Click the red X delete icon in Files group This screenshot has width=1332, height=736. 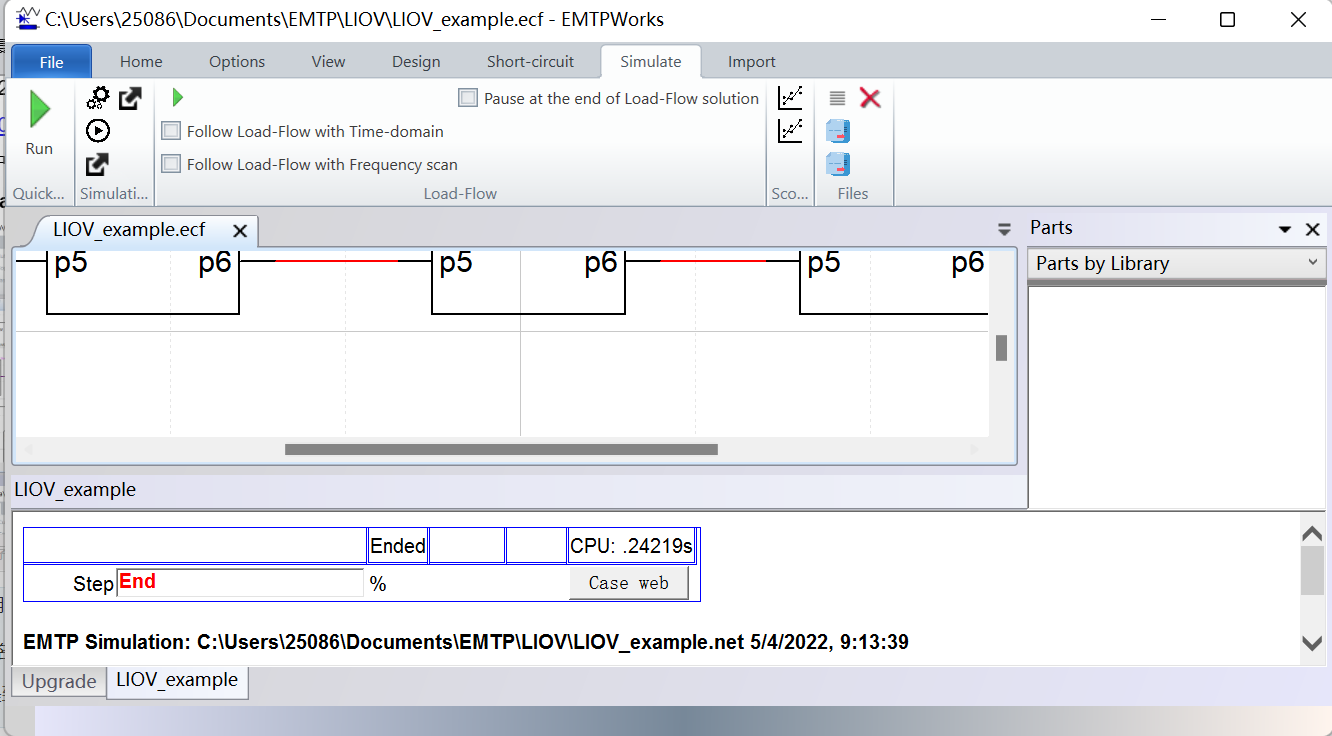[x=869, y=97]
